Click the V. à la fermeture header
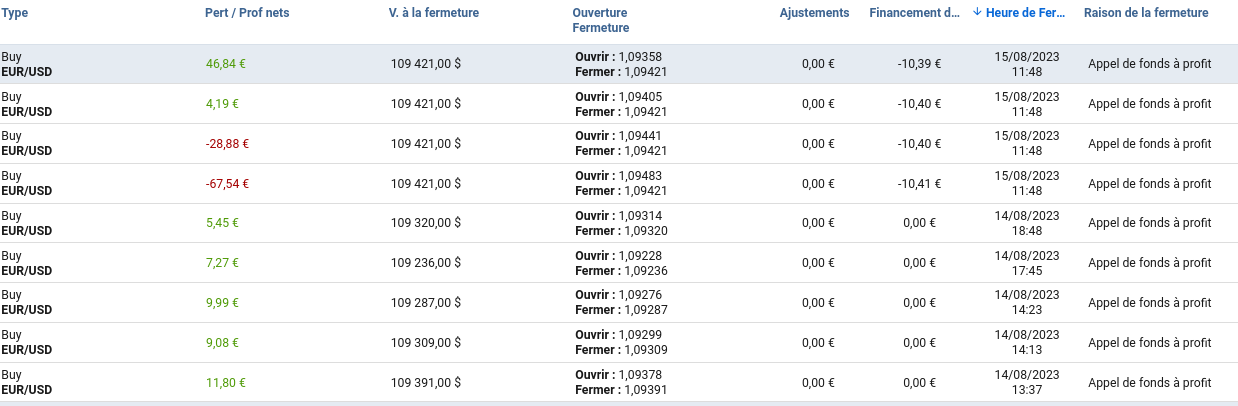The image size is (1238, 406). 433,13
